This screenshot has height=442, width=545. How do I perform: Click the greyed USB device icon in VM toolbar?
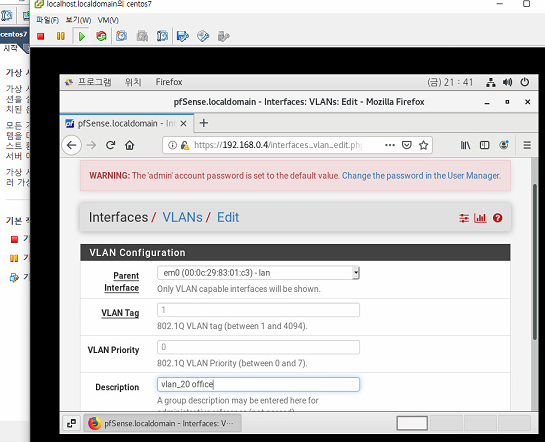click(223, 36)
